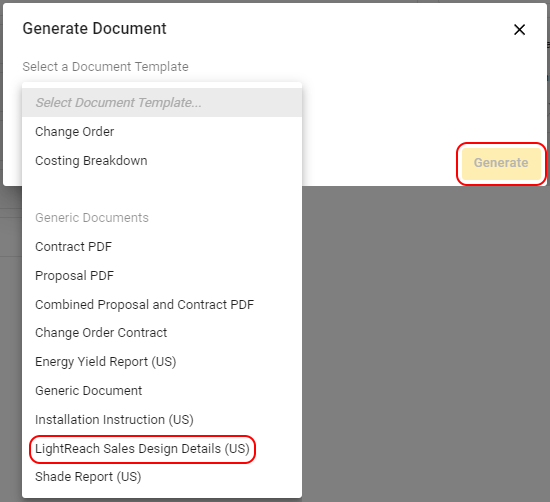Image resolution: width=550 pixels, height=502 pixels.
Task: Click the yellow Generate button
Action: [x=501, y=163]
